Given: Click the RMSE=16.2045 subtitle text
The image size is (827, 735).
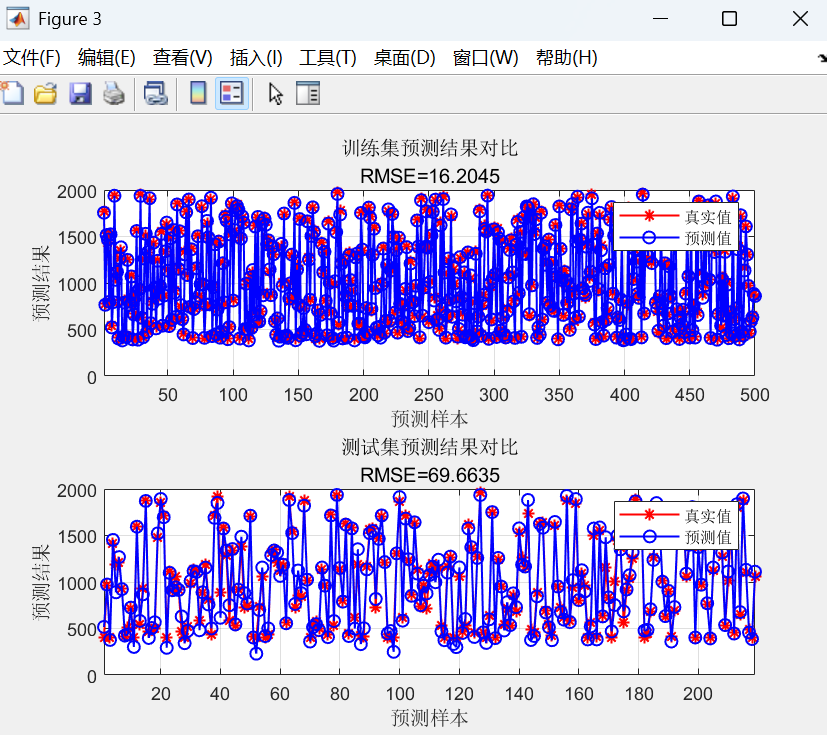Looking at the screenshot, I should [x=430, y=176].
